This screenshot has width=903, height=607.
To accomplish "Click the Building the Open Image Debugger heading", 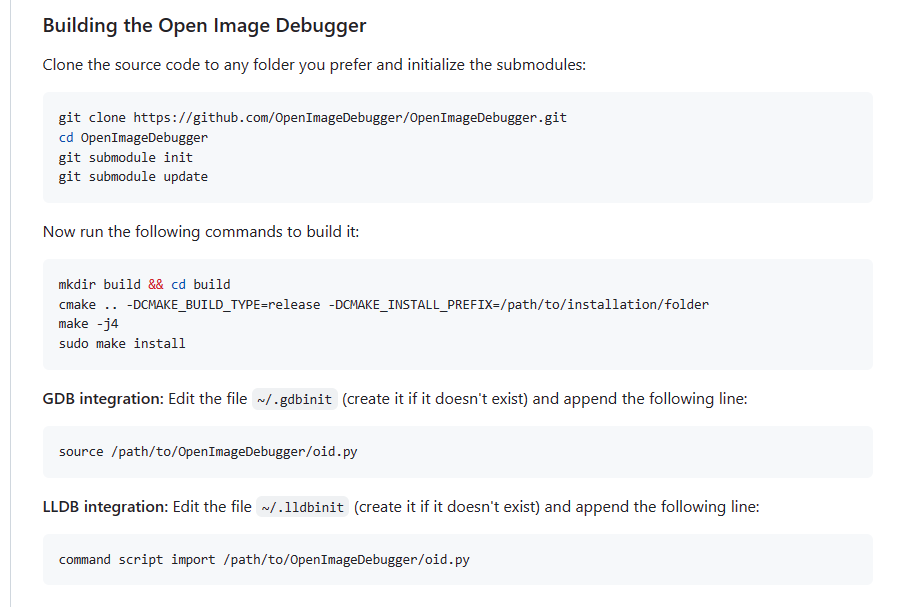I will pyautogui.click(x=204, y=26).
